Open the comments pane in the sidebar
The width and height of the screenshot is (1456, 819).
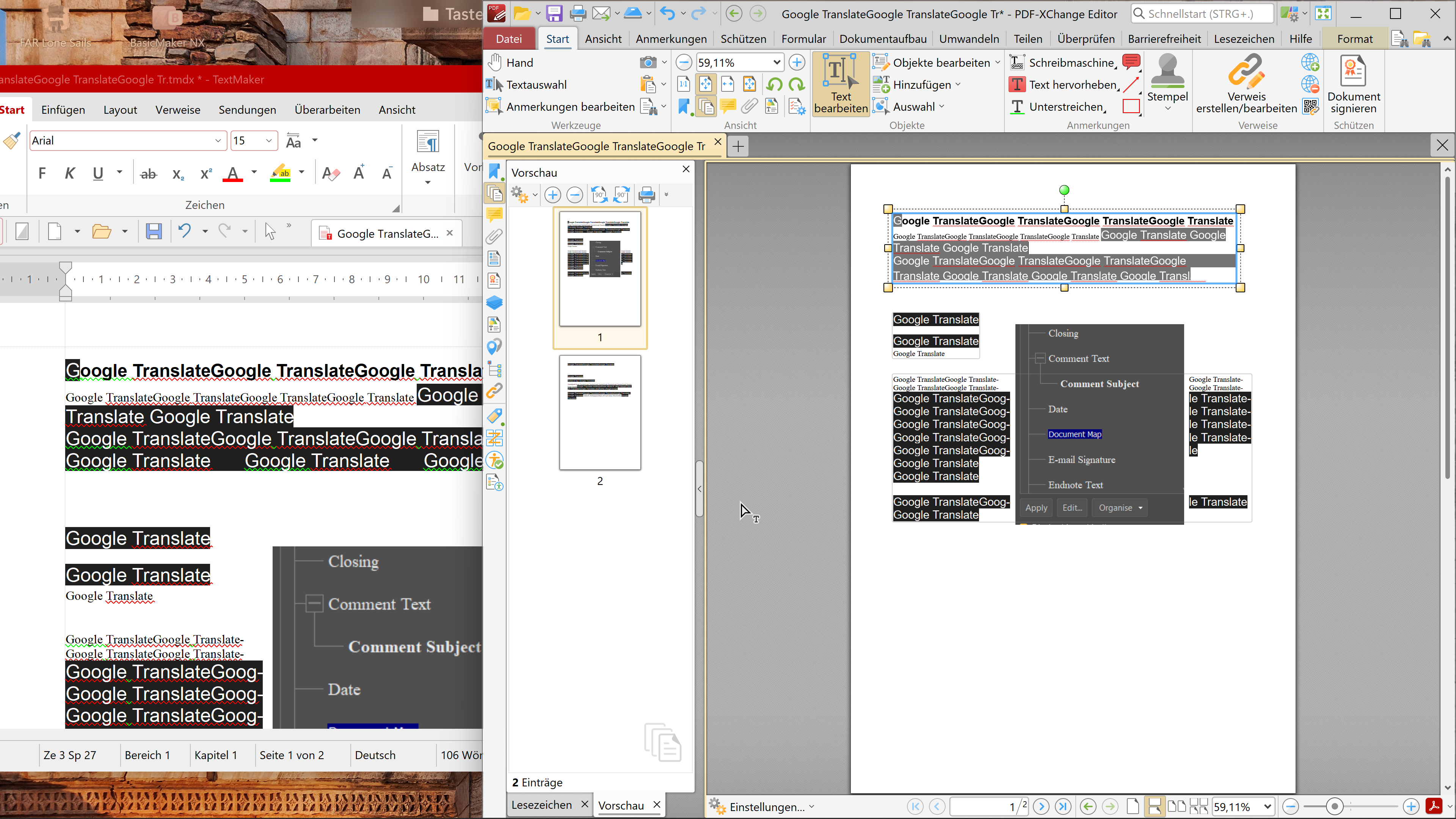494,215
